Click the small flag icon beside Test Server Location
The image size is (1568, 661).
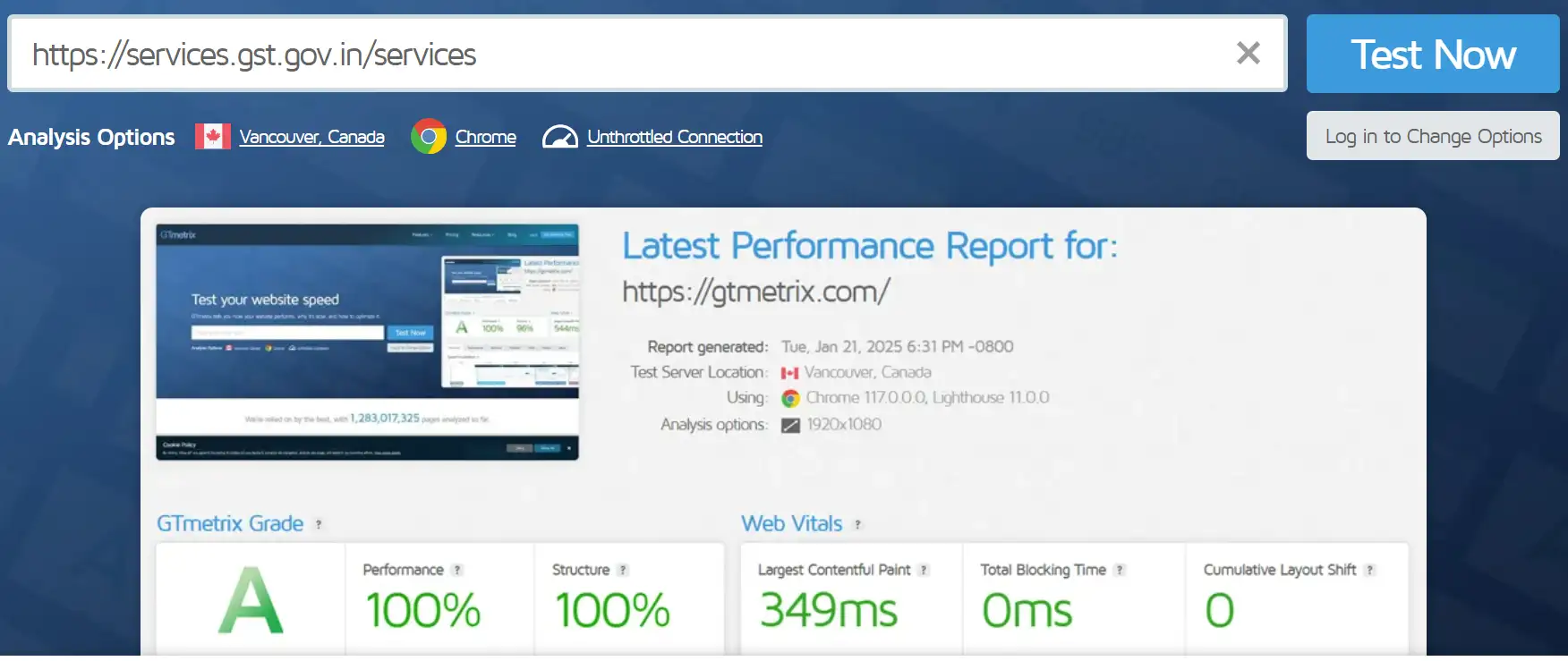(x=789, y=373)
